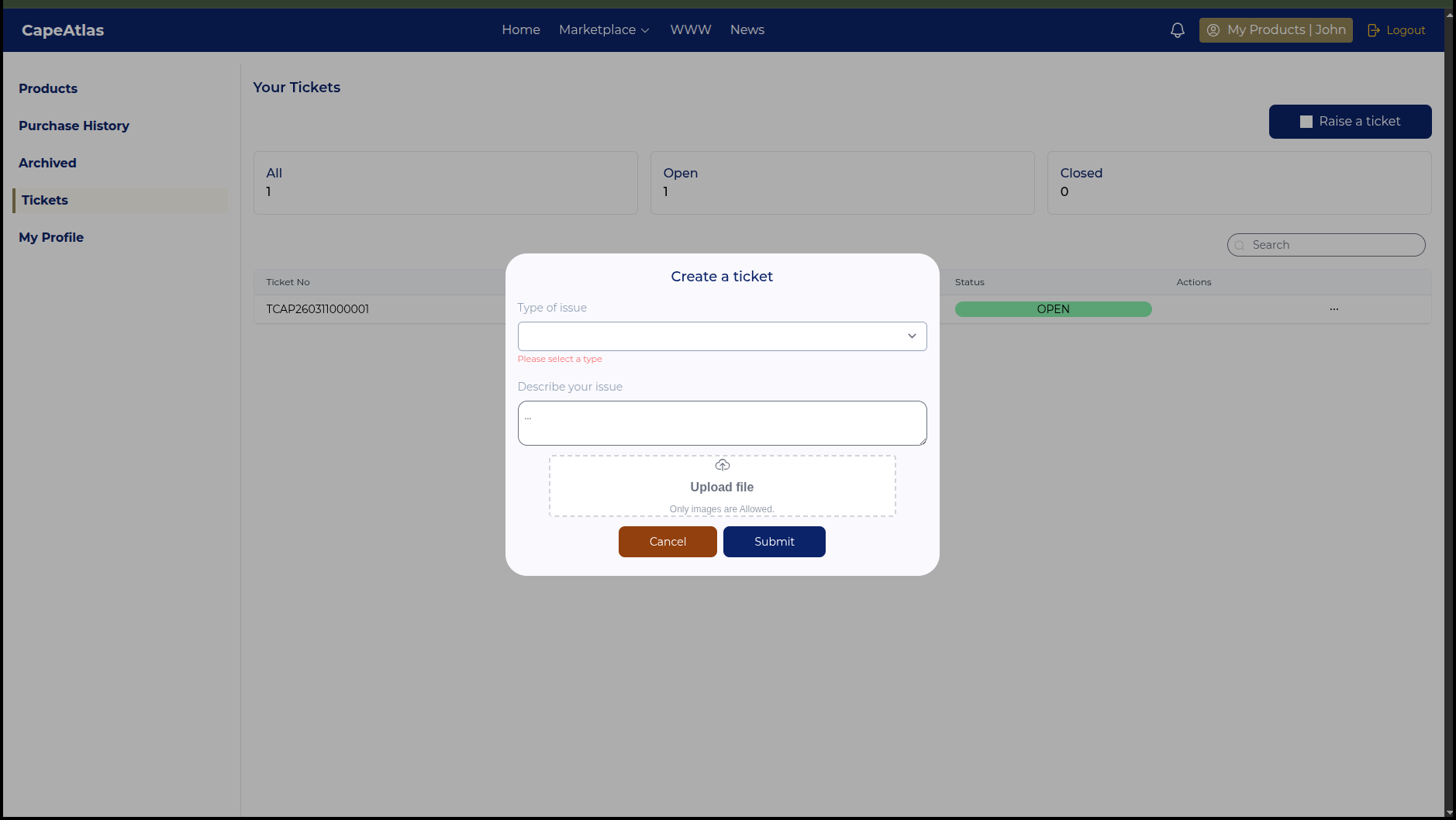1456x820 pixels.
Task: Click the user profile icon in My Products
Action: [x=1213, y=30]
